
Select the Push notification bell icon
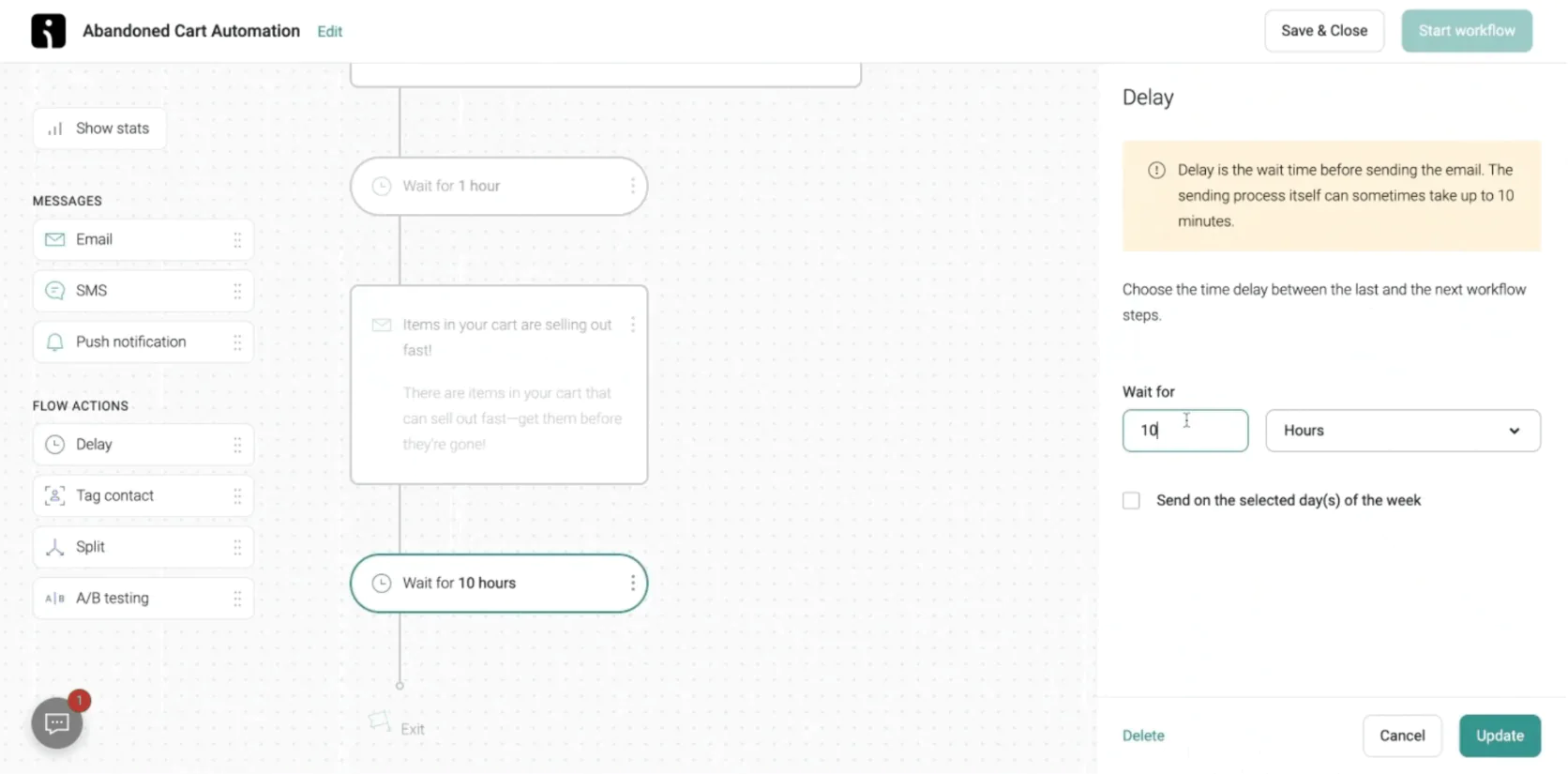click(x=55, y=342)
